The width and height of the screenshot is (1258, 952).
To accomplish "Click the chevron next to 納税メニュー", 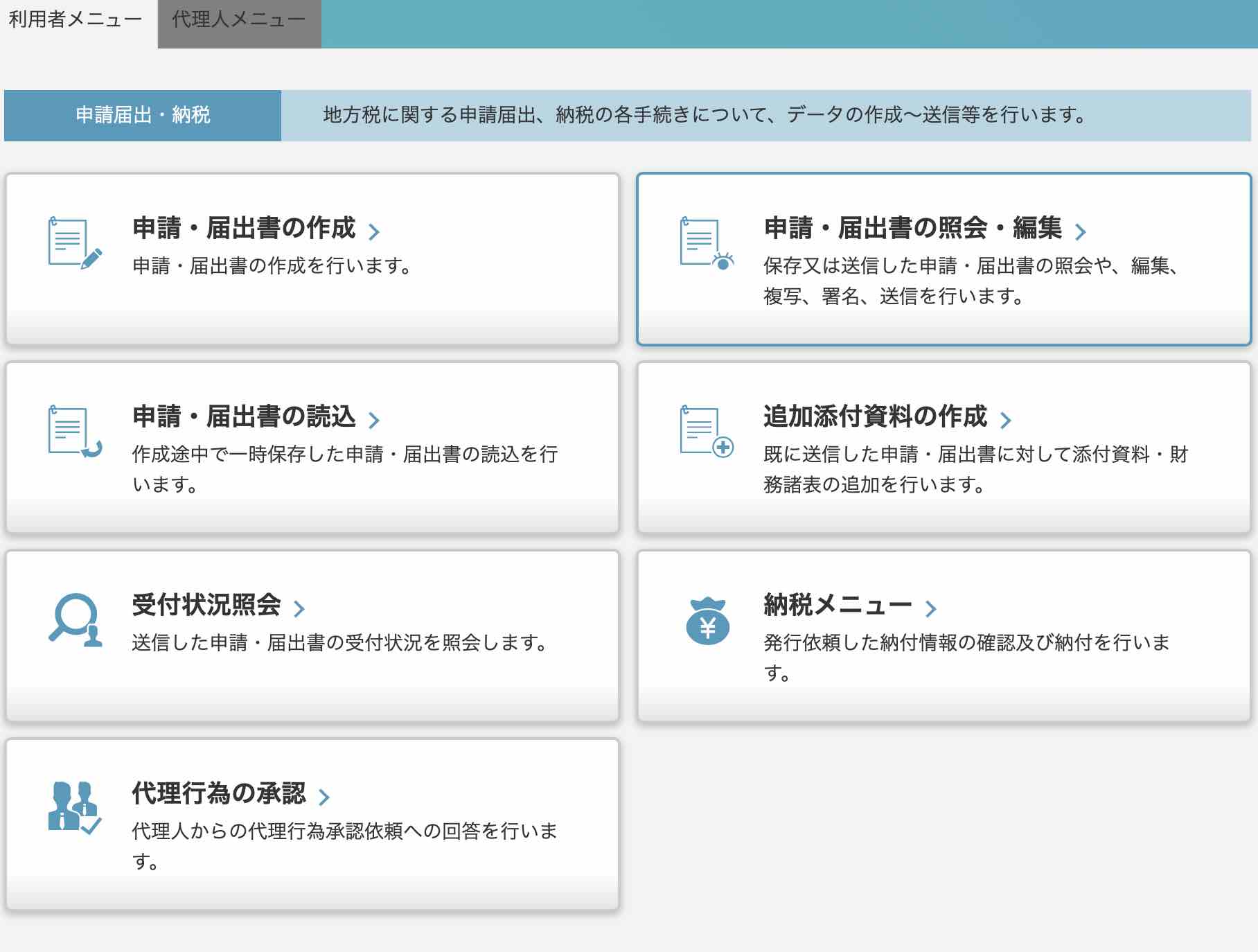I will pos(930,608).
